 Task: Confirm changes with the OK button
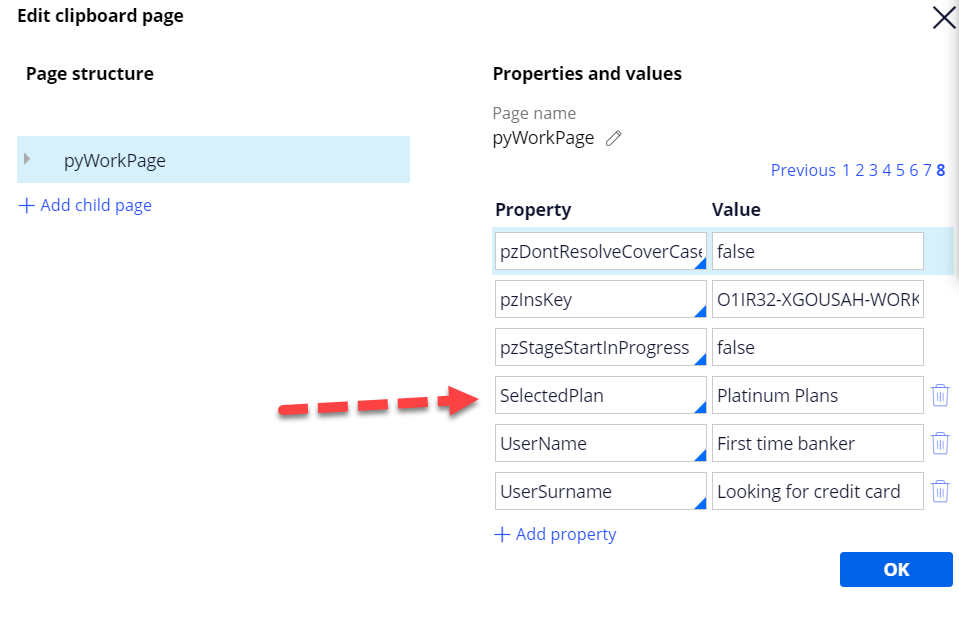(896, 569)
